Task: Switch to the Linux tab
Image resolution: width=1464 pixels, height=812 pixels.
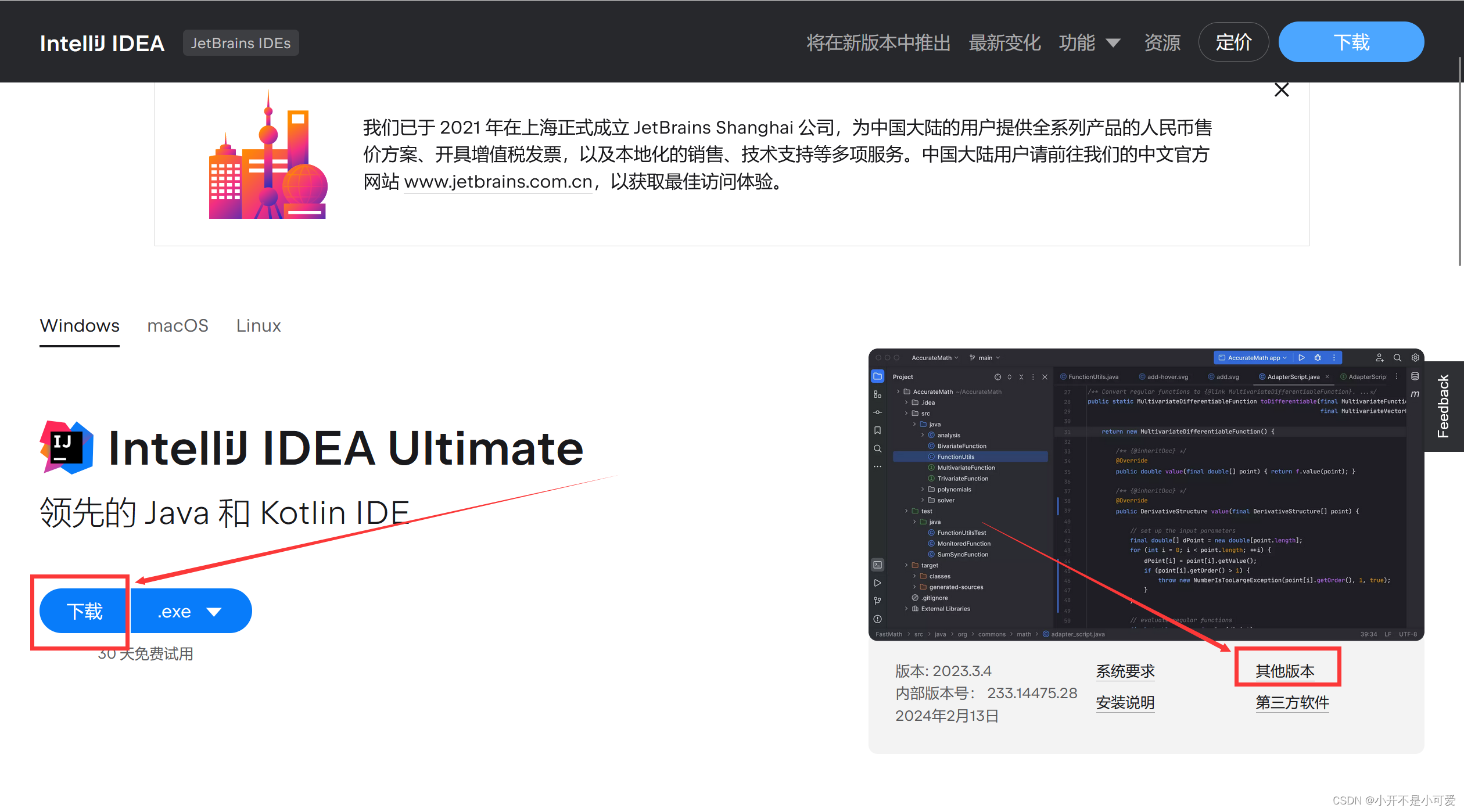Action: 259,326
